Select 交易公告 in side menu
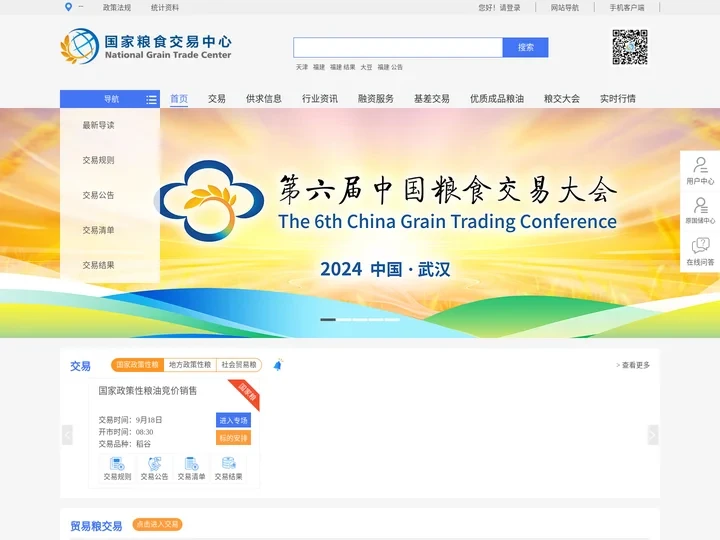720x540 pixels. pyautogui.click(x=98, y=195)
